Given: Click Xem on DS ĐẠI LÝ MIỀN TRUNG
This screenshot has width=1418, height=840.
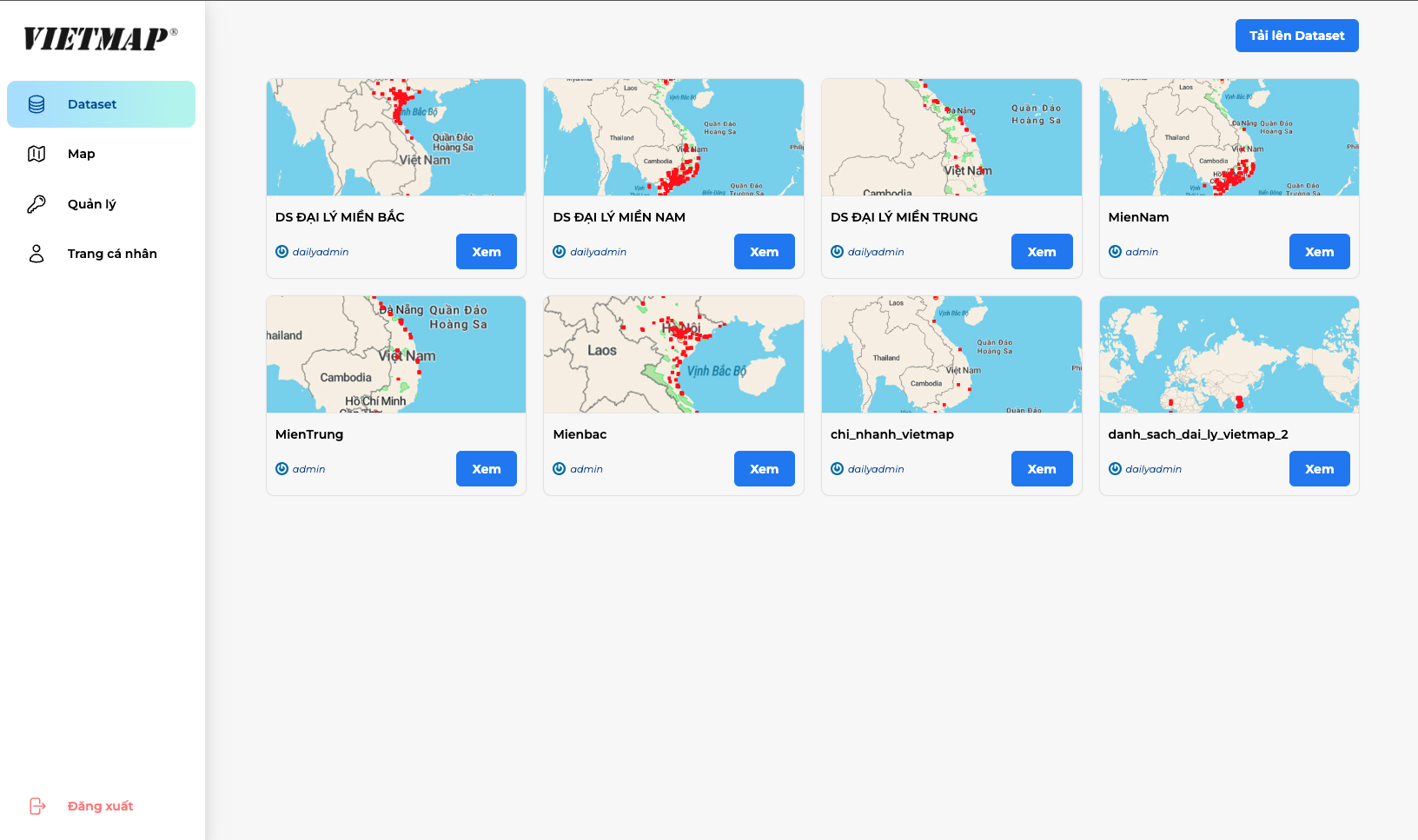Looking at the screenshot, I should [1042, 252].
